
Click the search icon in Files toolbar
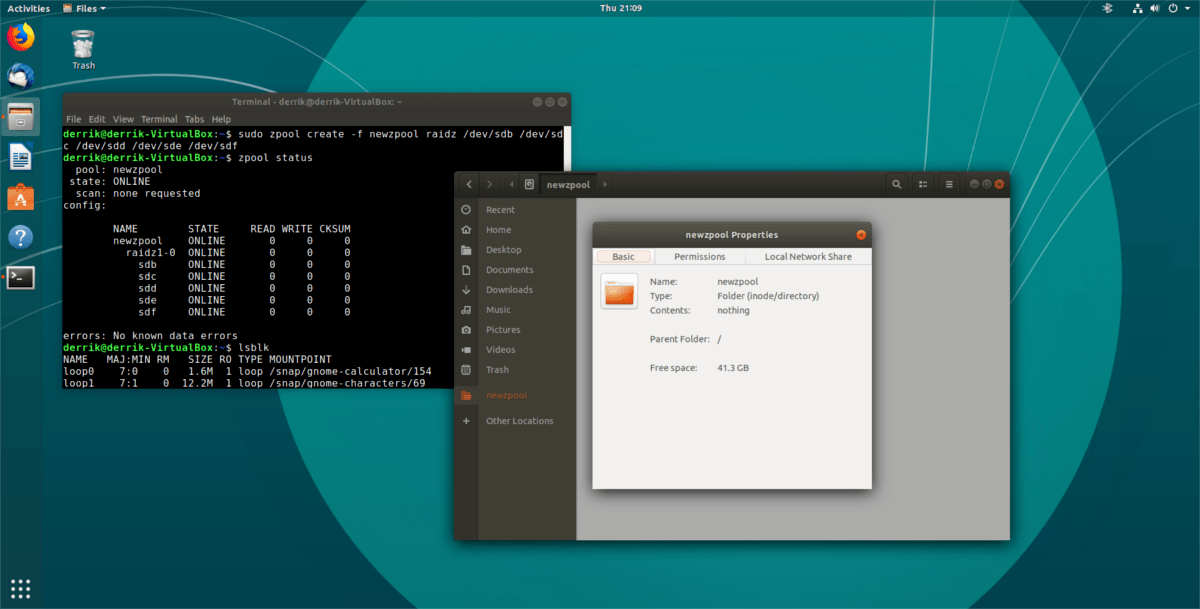click(896, 185)
